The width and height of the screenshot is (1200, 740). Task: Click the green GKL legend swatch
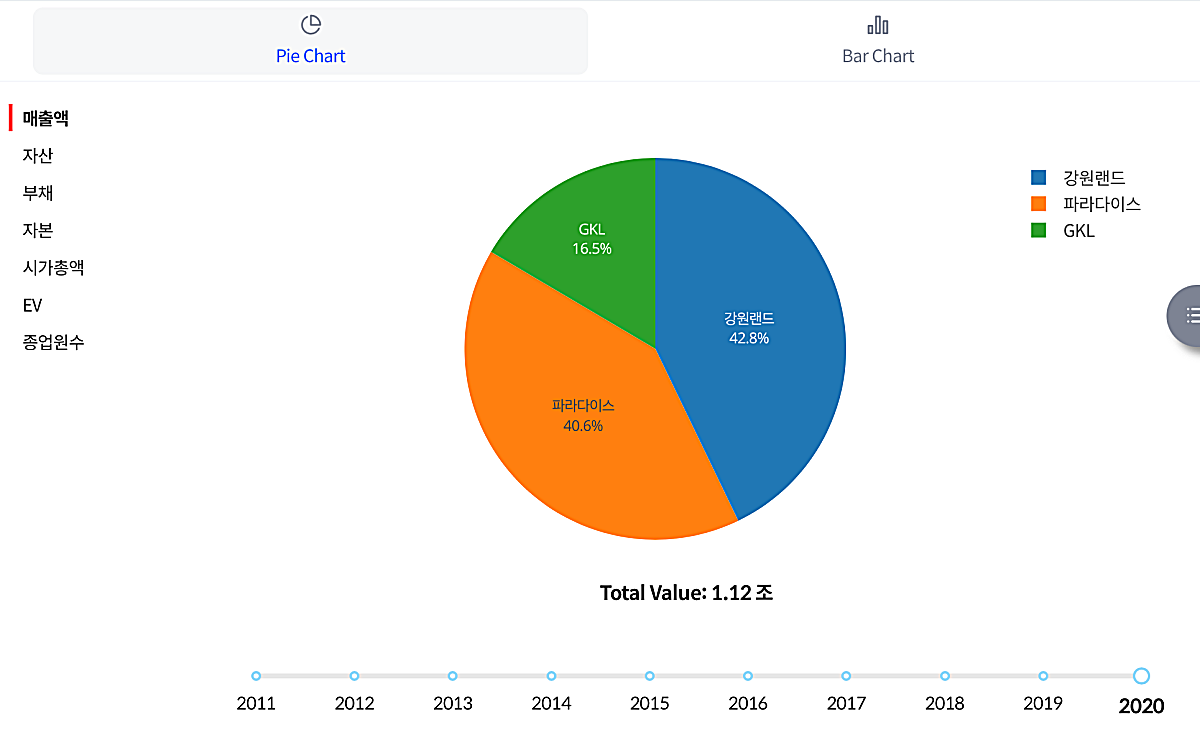pos(1038,230)
